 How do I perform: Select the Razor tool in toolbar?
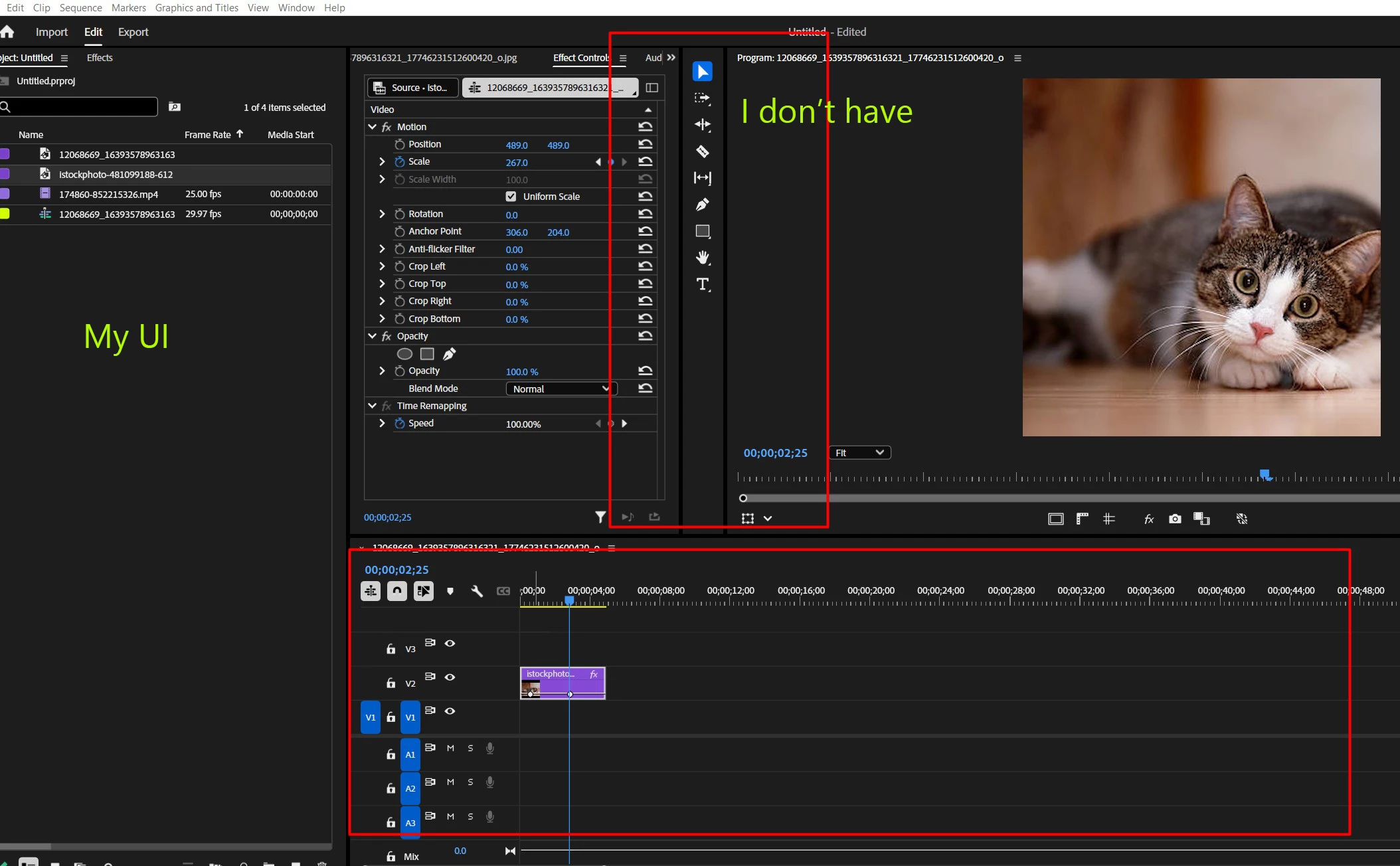[x=702, y=151]
